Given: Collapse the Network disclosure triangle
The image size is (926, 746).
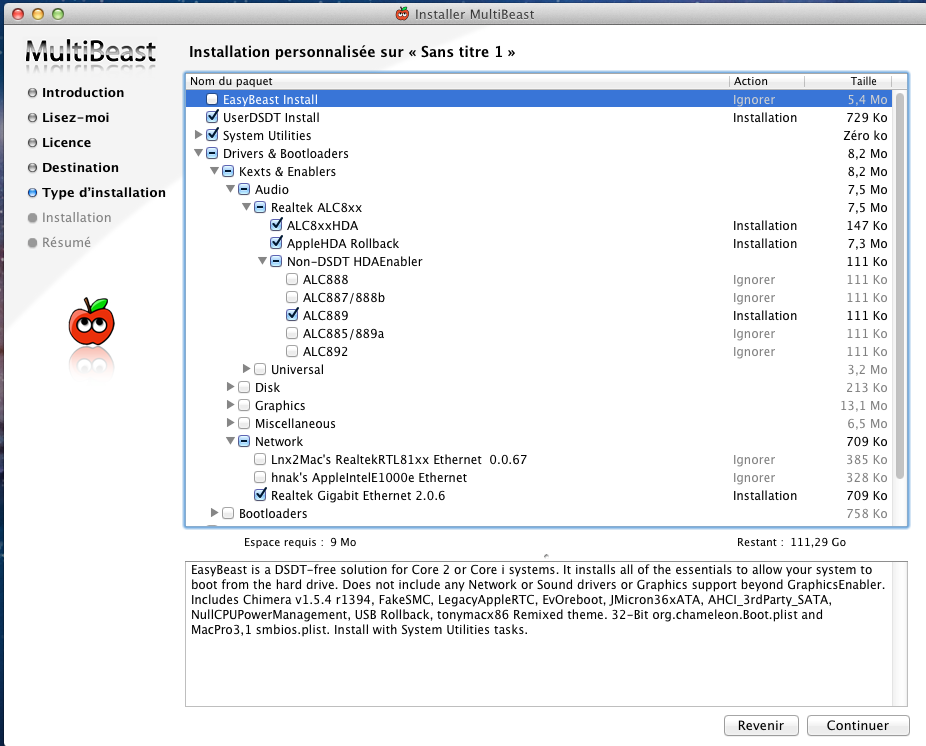Looking at the screenshot, I should coord(230,441).
